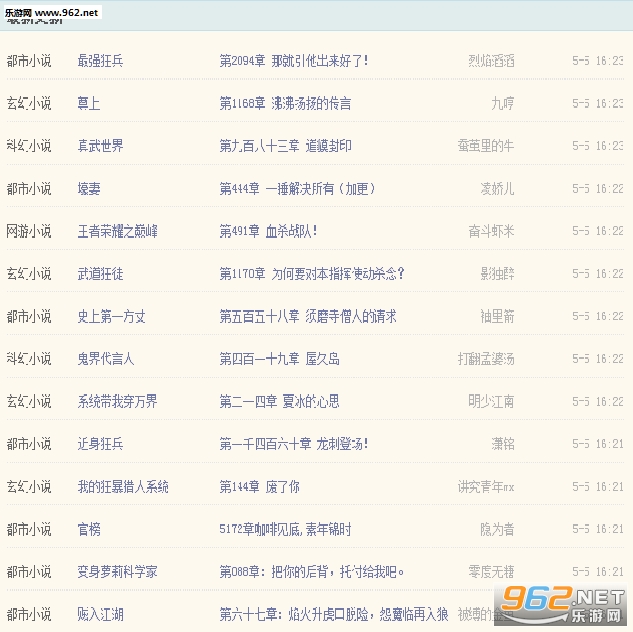Select 都市小说 category in 官榜 row

click(29, 529)
